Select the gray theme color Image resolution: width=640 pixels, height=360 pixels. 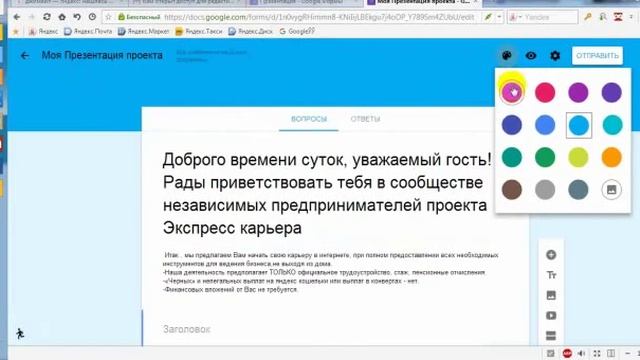[545, 189]
